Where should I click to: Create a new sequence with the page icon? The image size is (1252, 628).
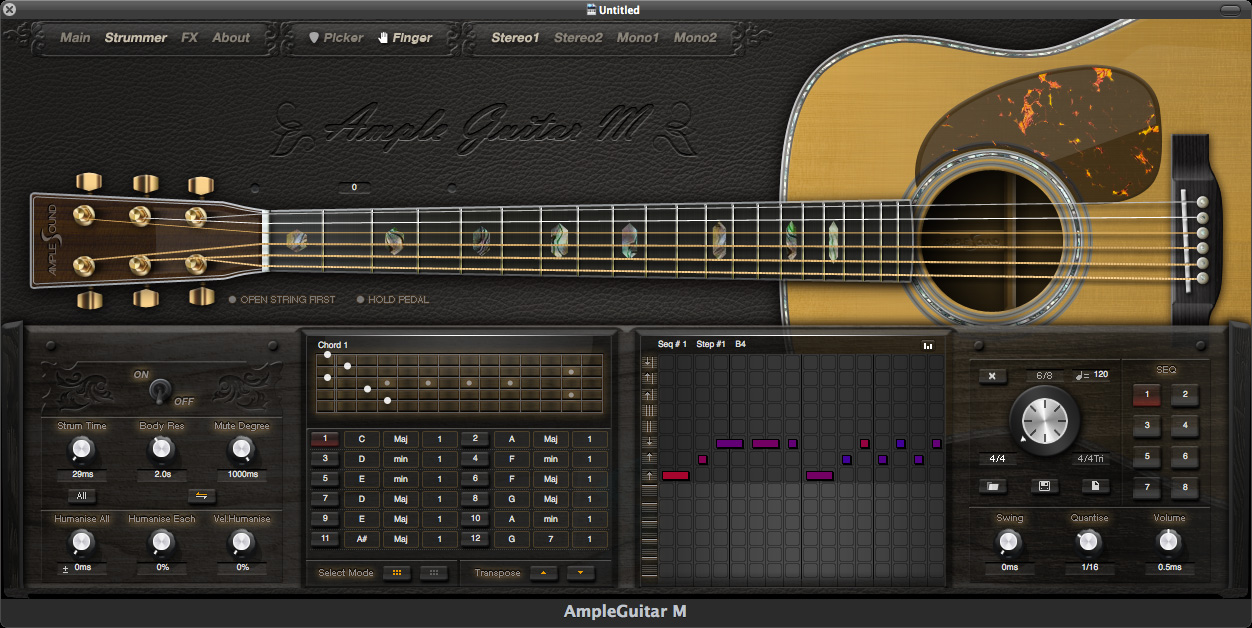1095,486
